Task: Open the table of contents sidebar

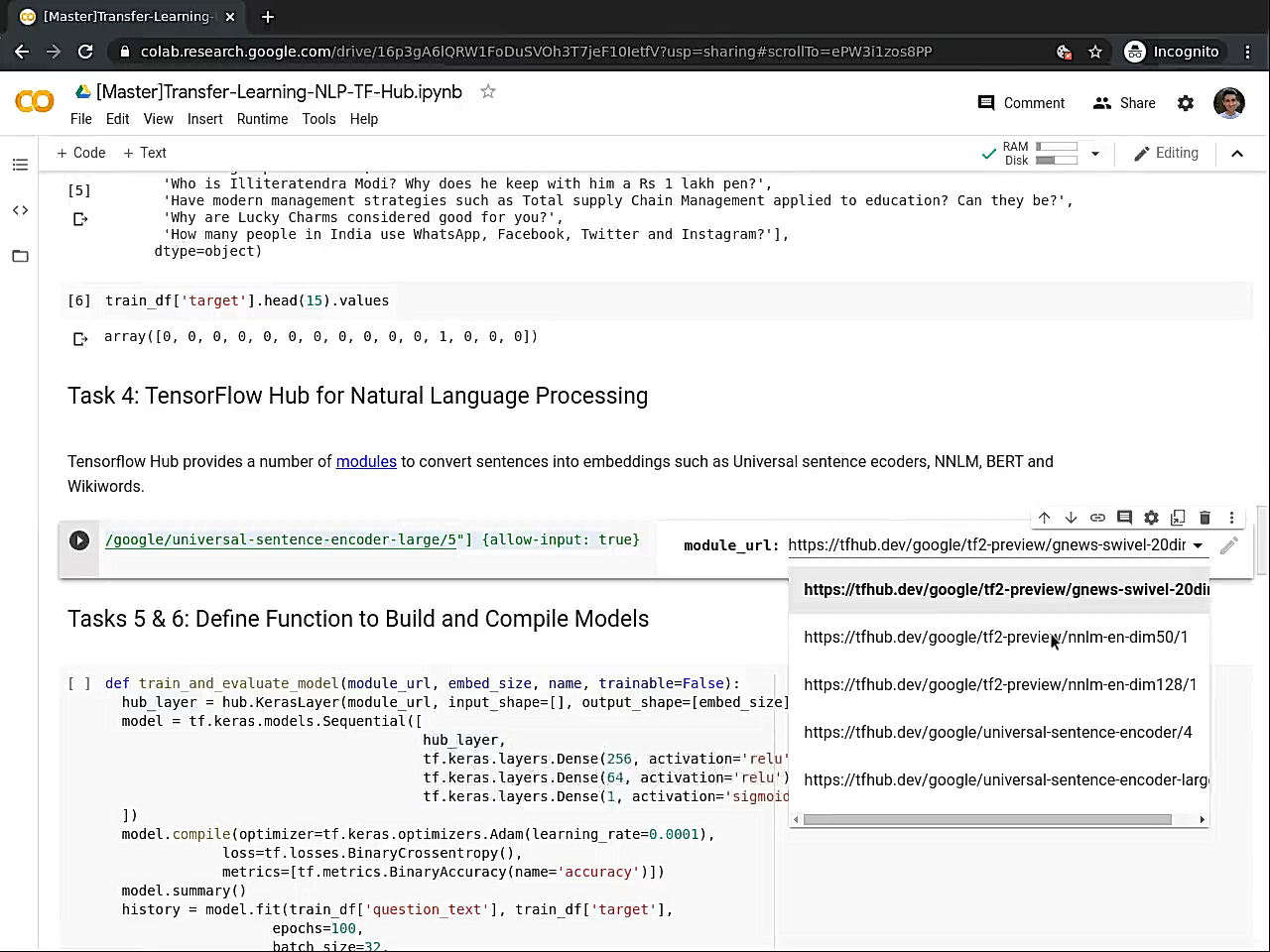Action: point(20,165)
